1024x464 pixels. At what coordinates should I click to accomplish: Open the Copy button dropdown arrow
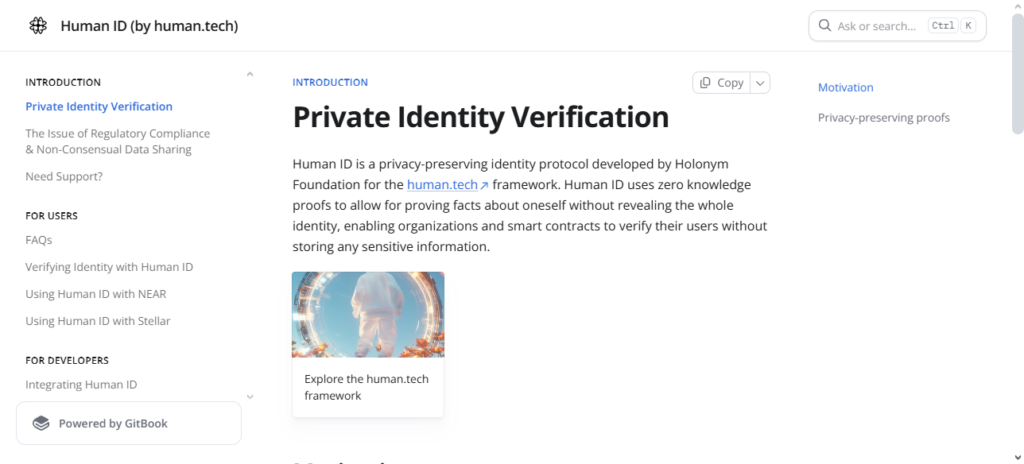tap(761, 83)
